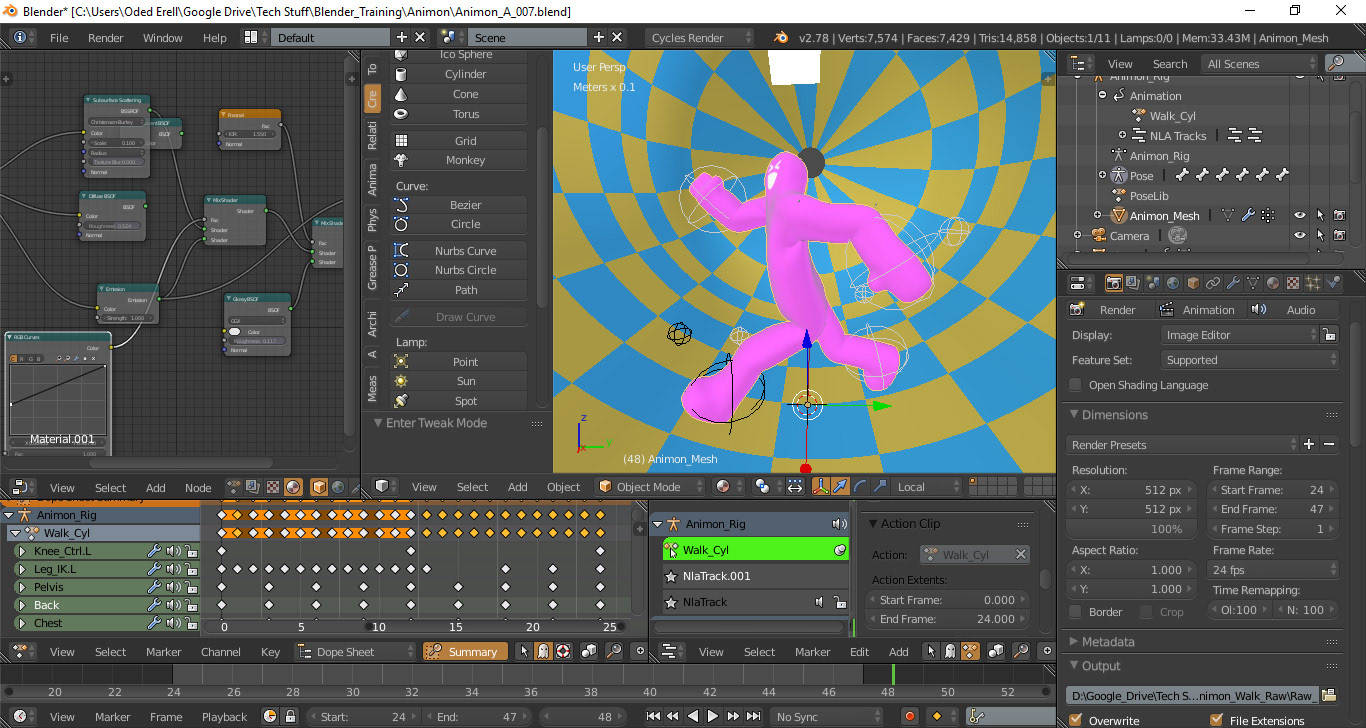
Task: Expand the Metadata panel
Action: click(1106, 642)
